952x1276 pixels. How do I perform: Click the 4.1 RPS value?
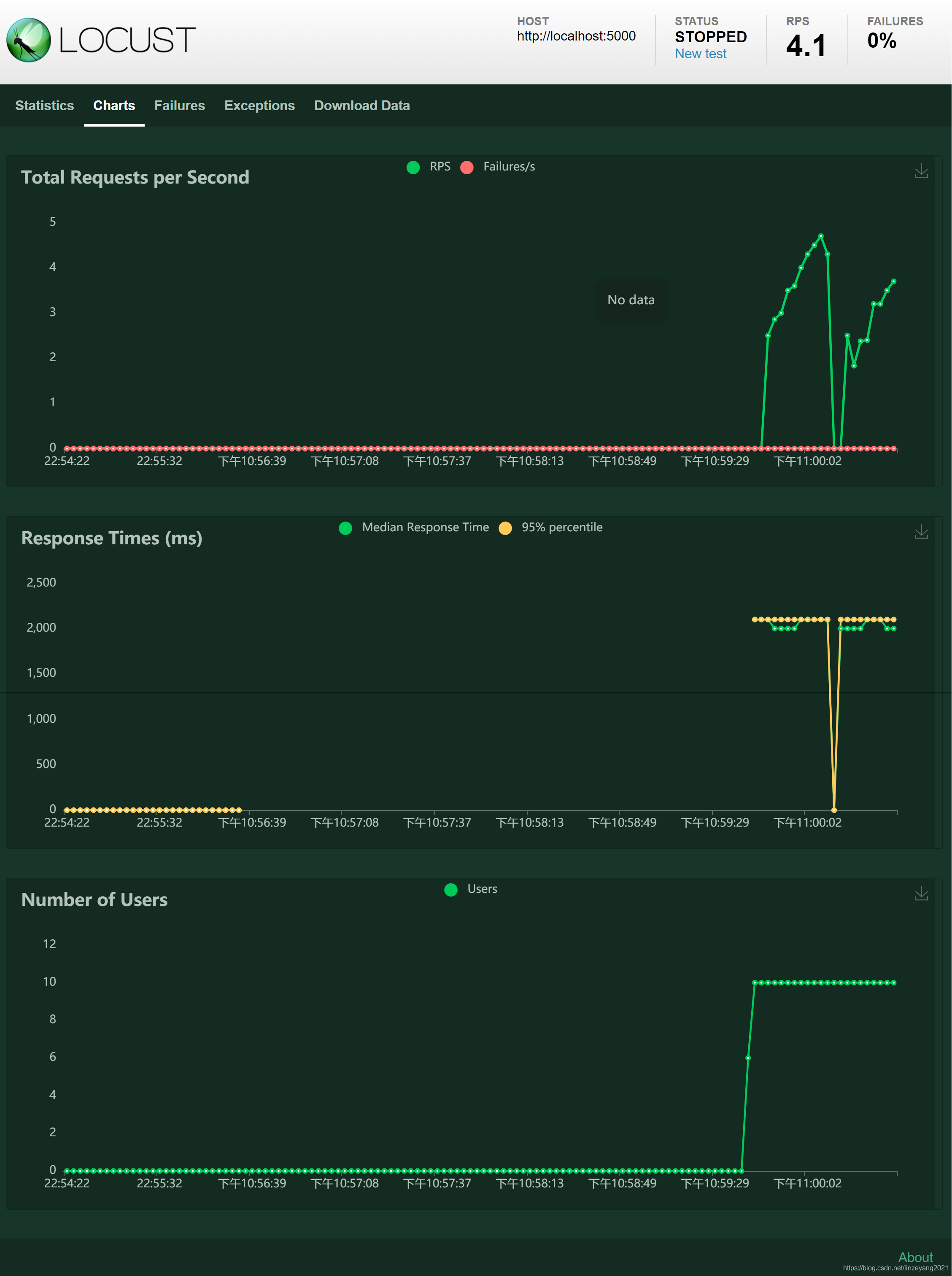click(806, 46)
